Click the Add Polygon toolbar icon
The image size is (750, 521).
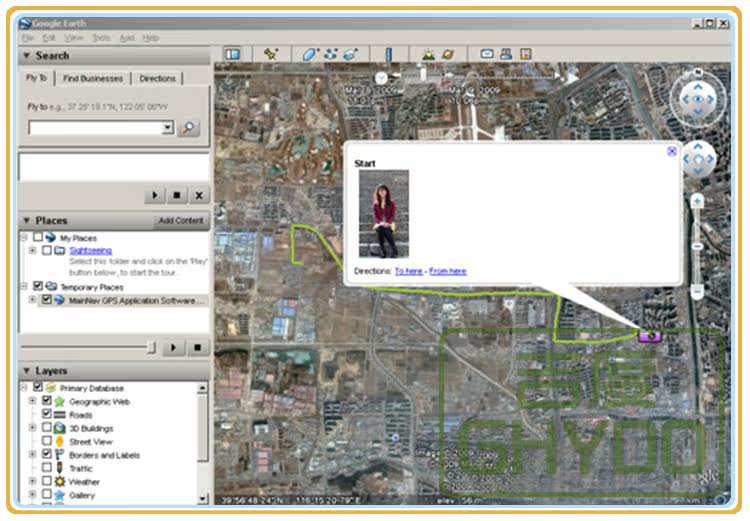(310, 55)
